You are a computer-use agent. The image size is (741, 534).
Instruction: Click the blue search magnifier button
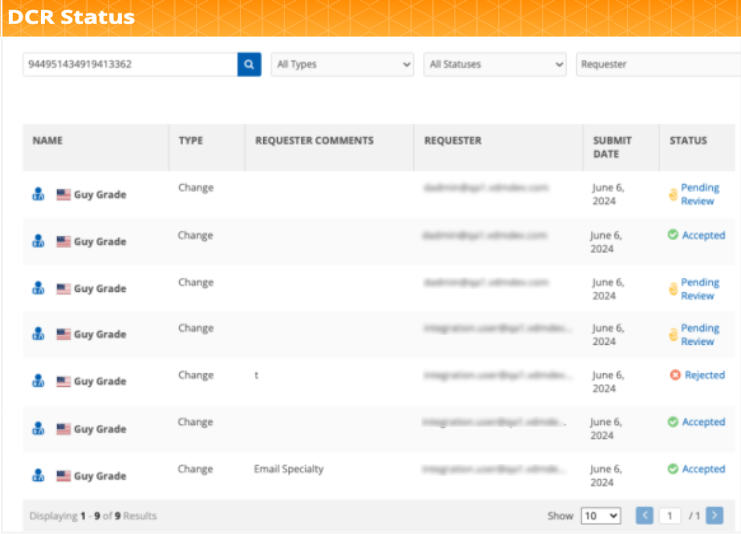click(x=249, y=64)
